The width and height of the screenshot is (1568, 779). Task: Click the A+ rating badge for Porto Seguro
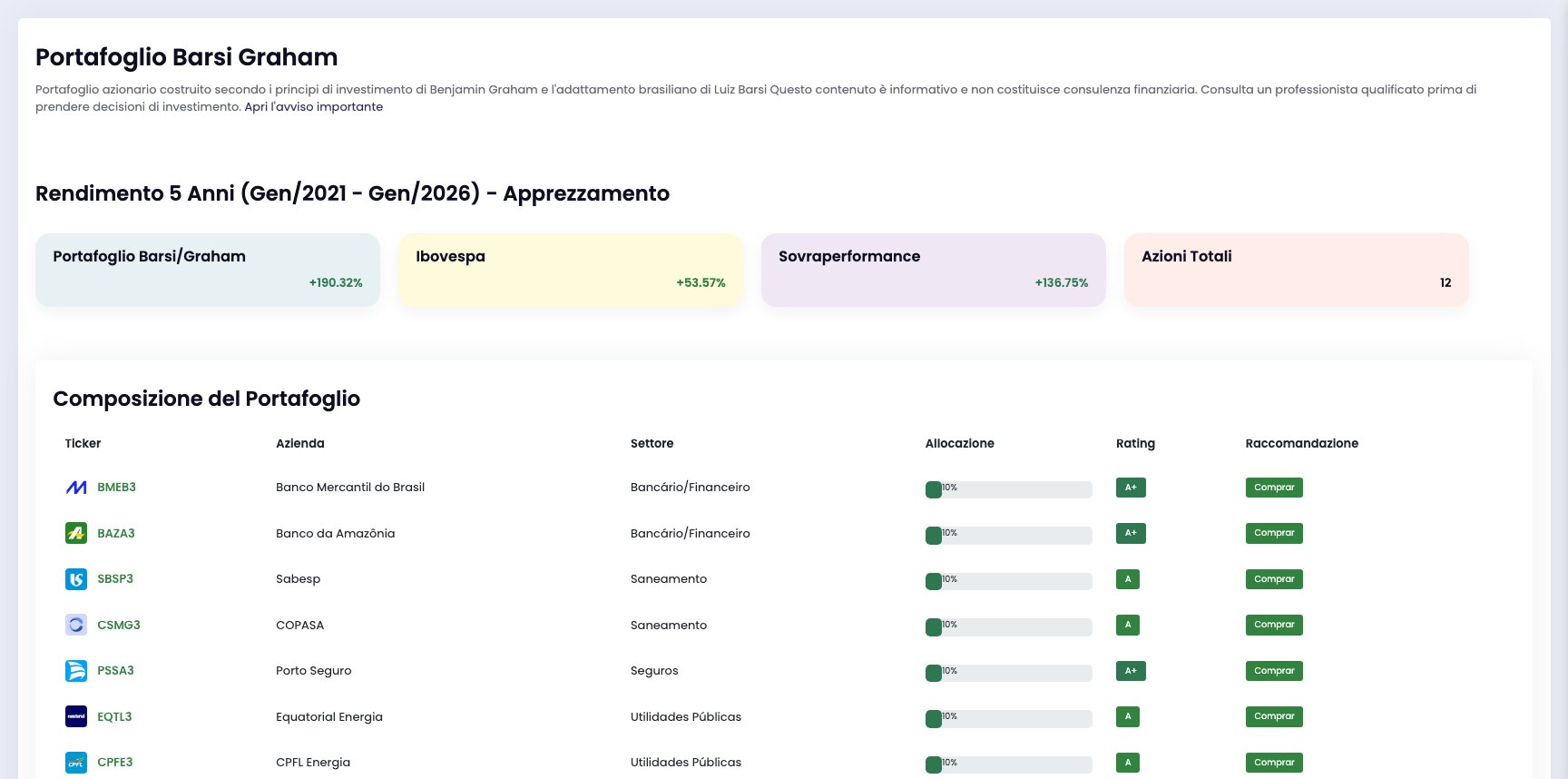click(1131, 671)
